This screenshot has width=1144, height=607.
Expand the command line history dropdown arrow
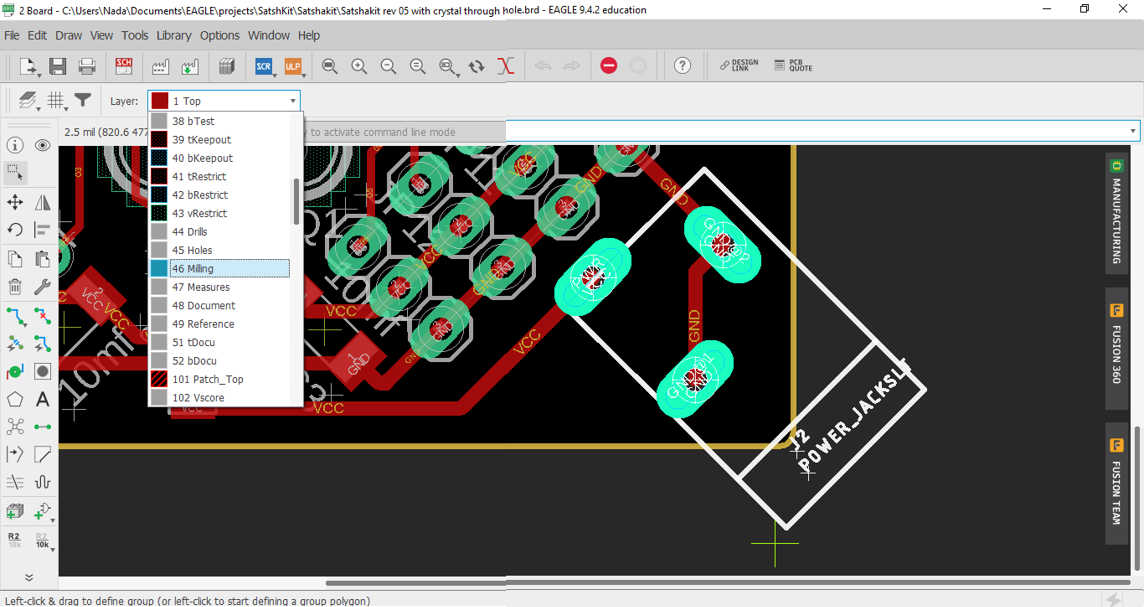point(1132,131)
